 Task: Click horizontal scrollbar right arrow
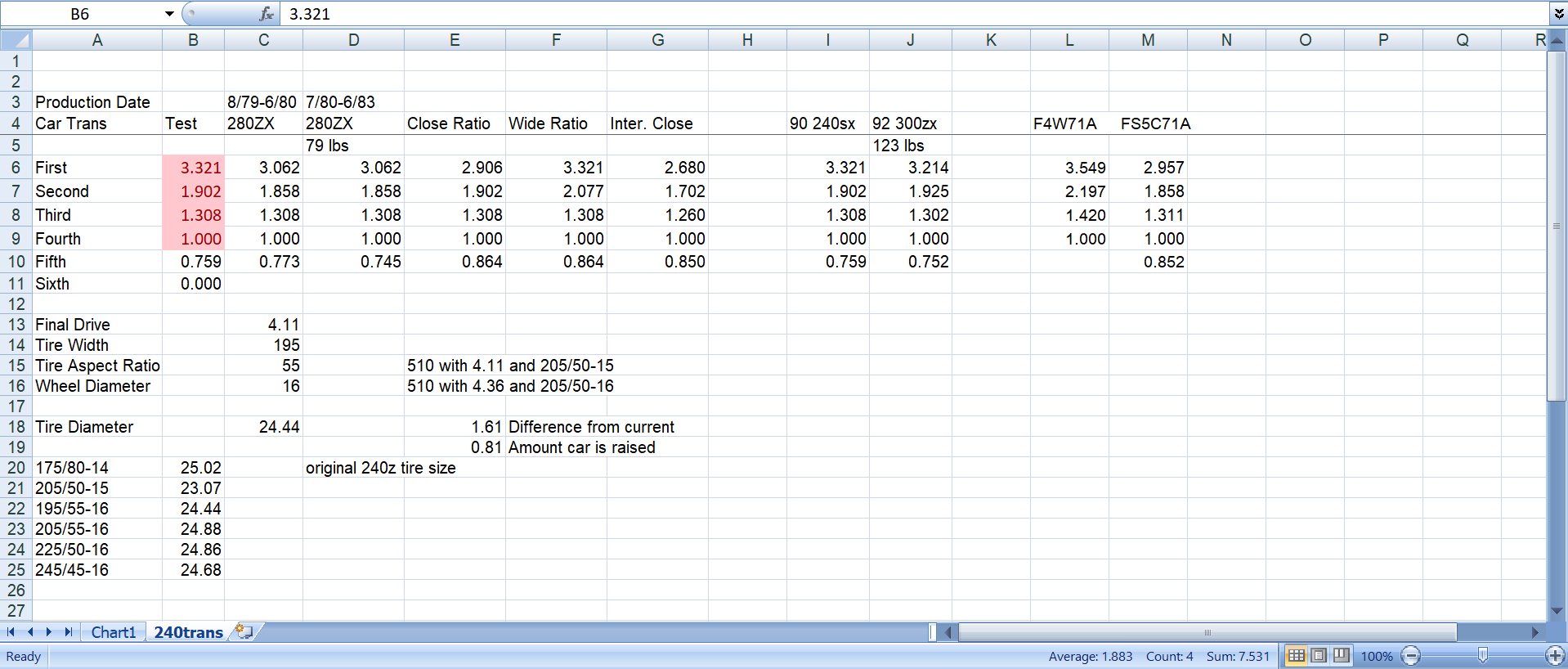coord(1534,632)
